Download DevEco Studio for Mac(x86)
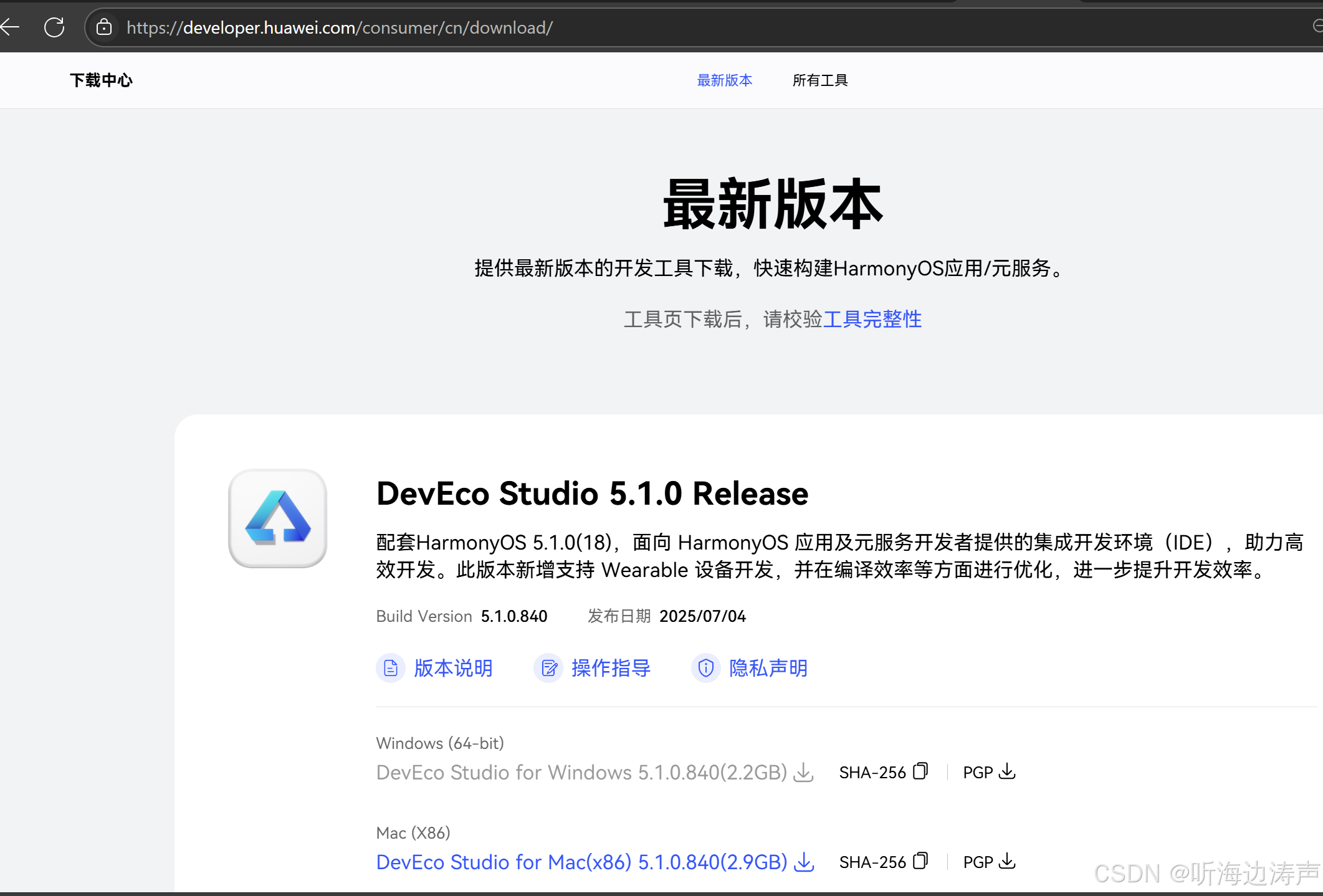 pyautogui.click(x=581, y=862)
